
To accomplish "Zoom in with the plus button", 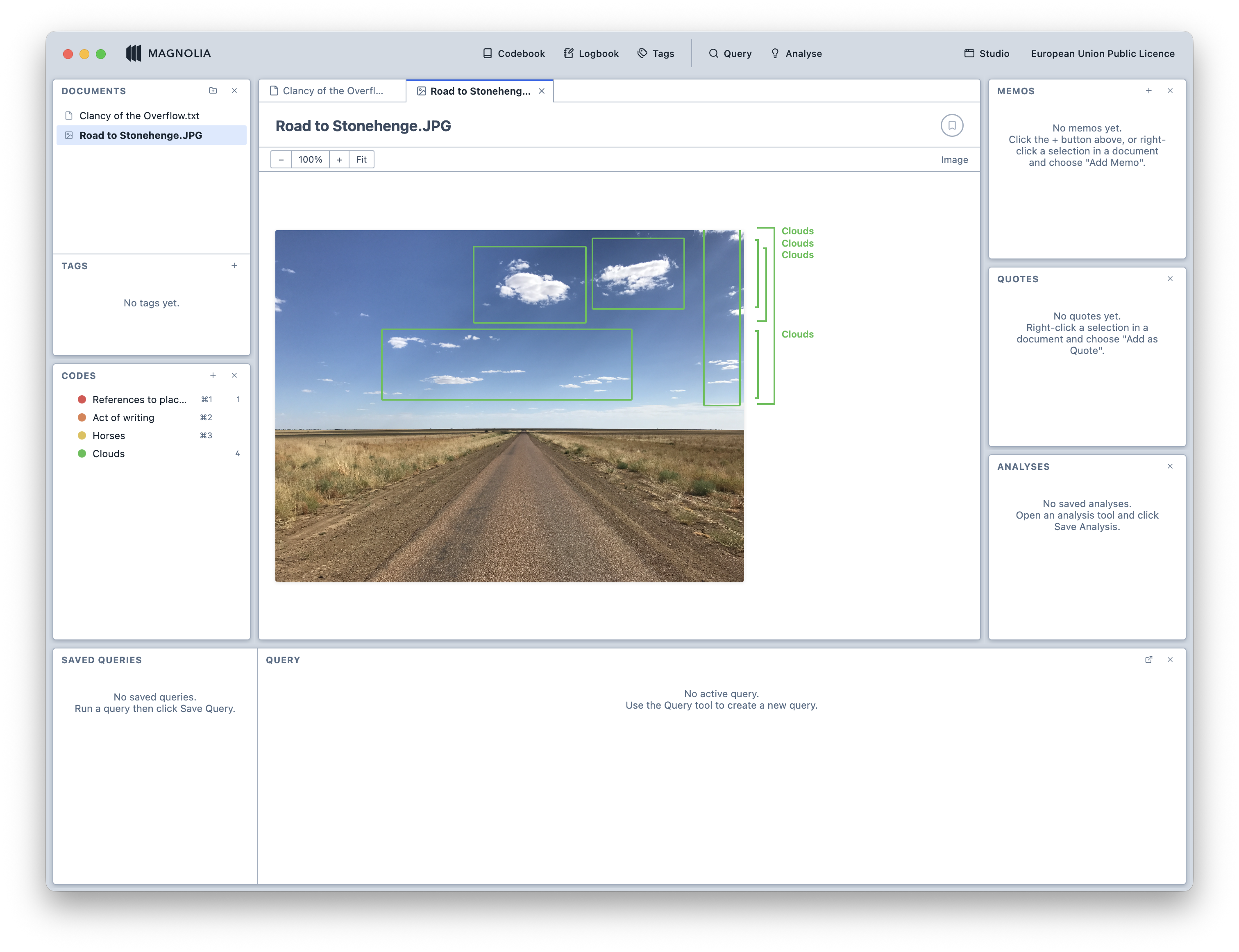I will [339, 160].
